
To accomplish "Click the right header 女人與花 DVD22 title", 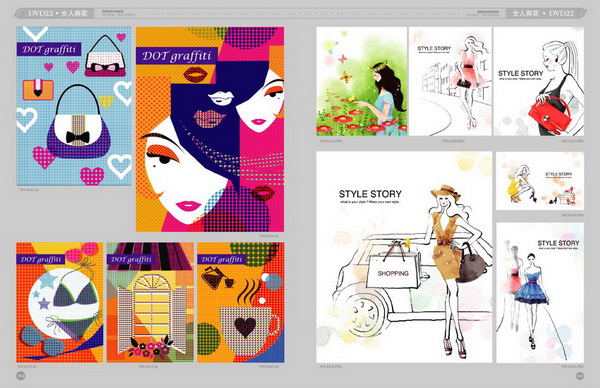I will point(543,13).
